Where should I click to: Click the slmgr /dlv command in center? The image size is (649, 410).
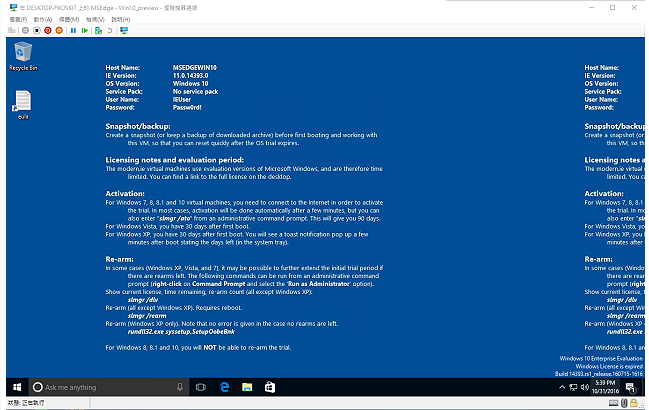143,300
